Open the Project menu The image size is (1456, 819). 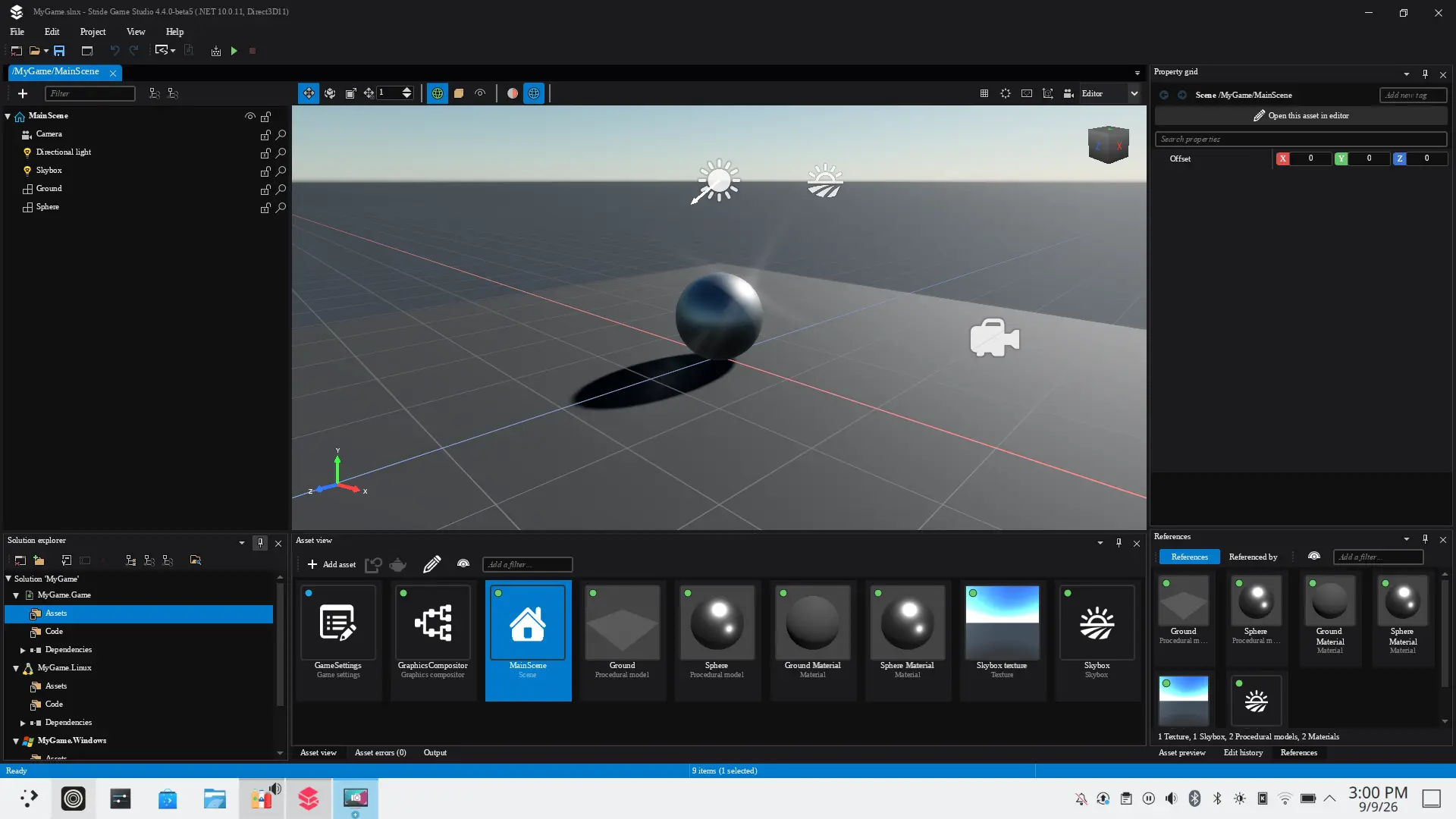click(x=93, y=32)
